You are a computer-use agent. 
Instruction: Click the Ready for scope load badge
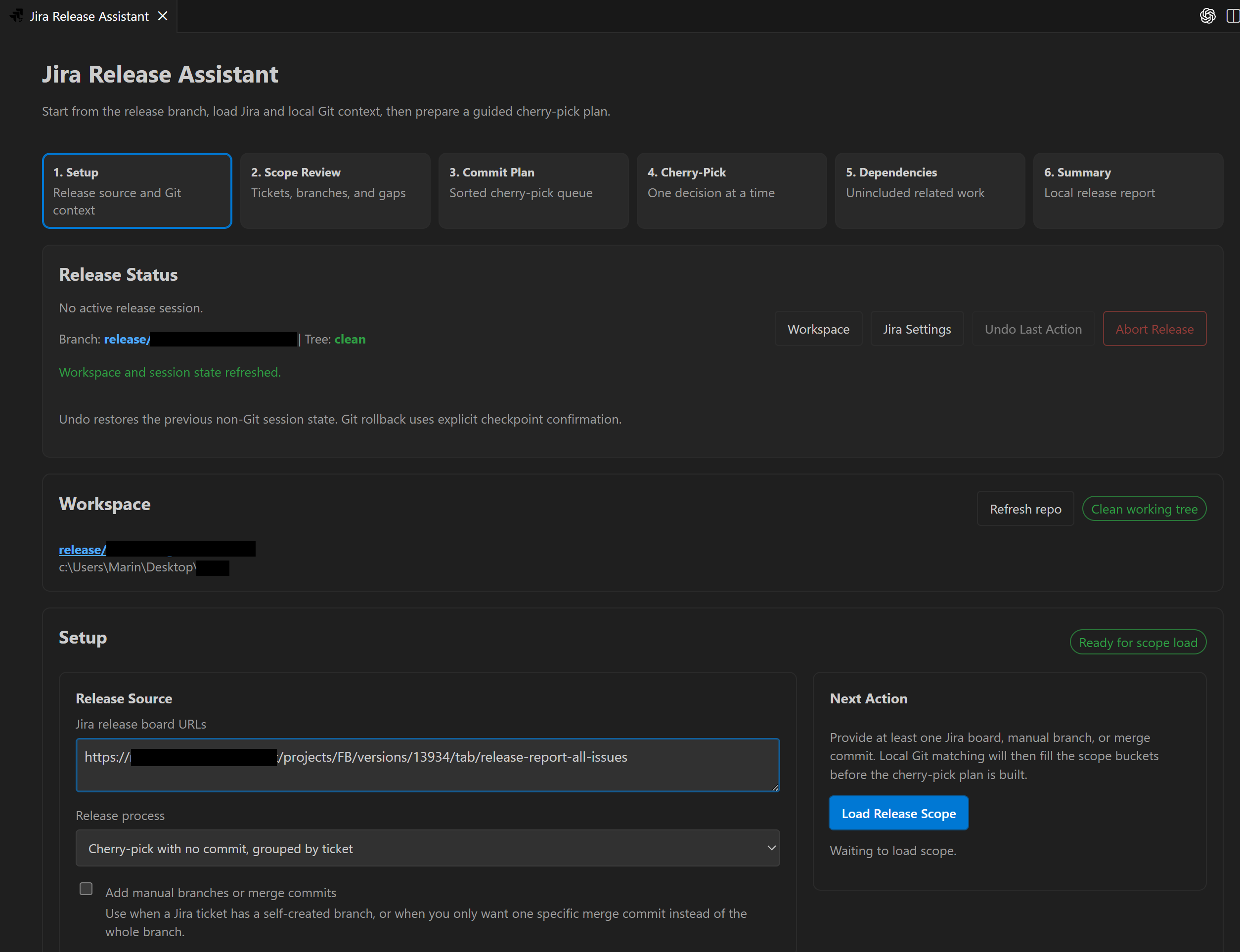click(x=1138, y=642)
